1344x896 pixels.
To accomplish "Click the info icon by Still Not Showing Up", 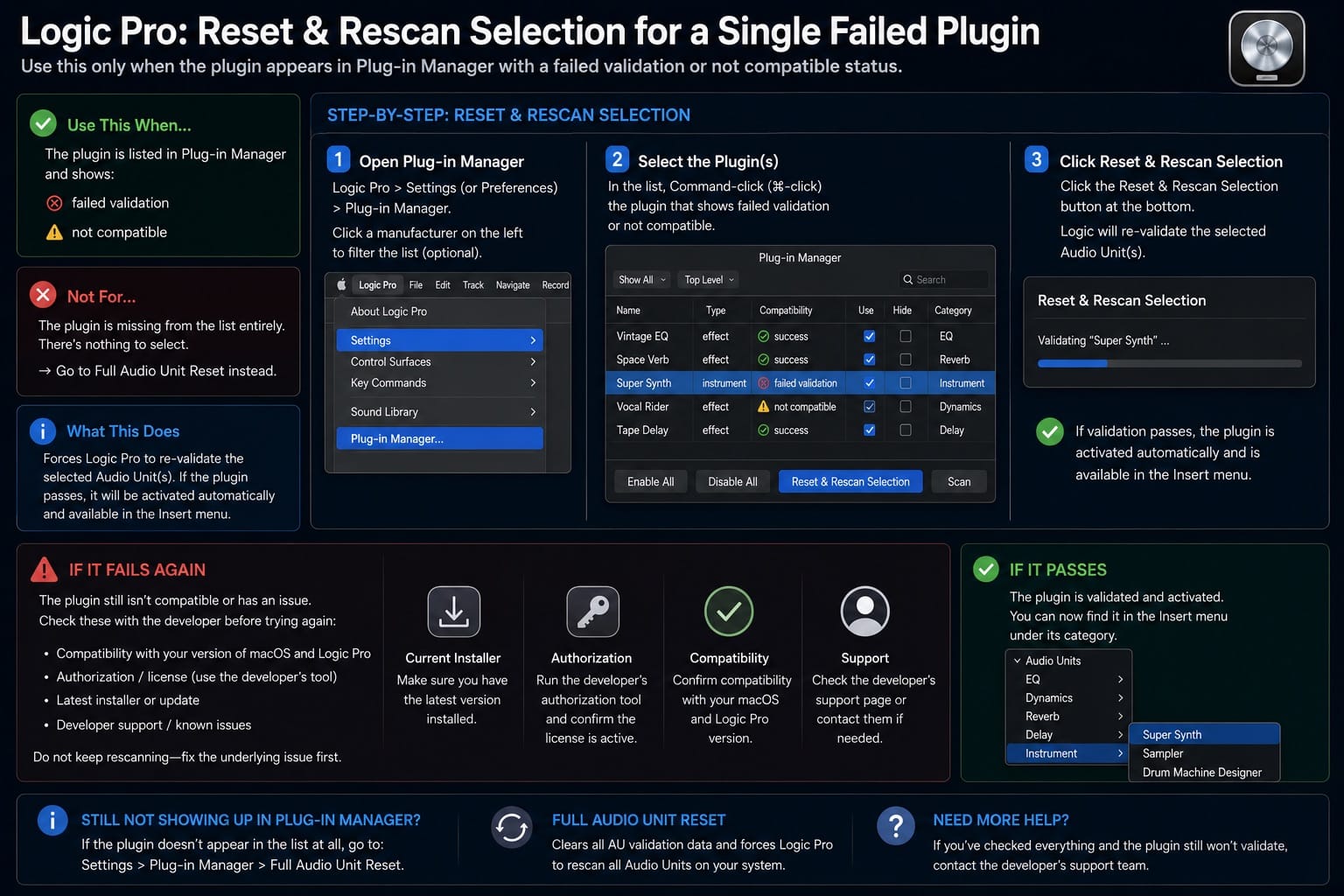I will click(x=52, y=821).
